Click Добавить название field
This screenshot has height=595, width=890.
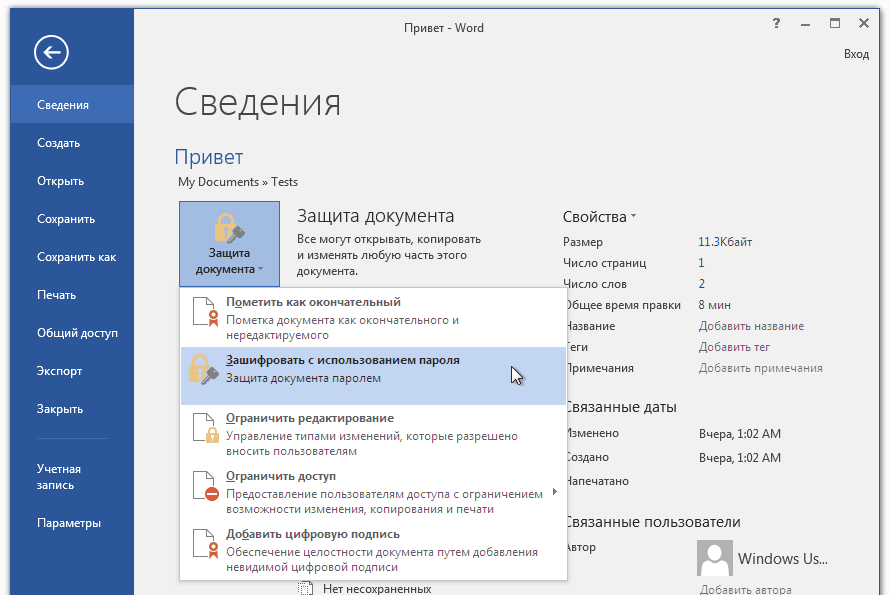(751, 326)
